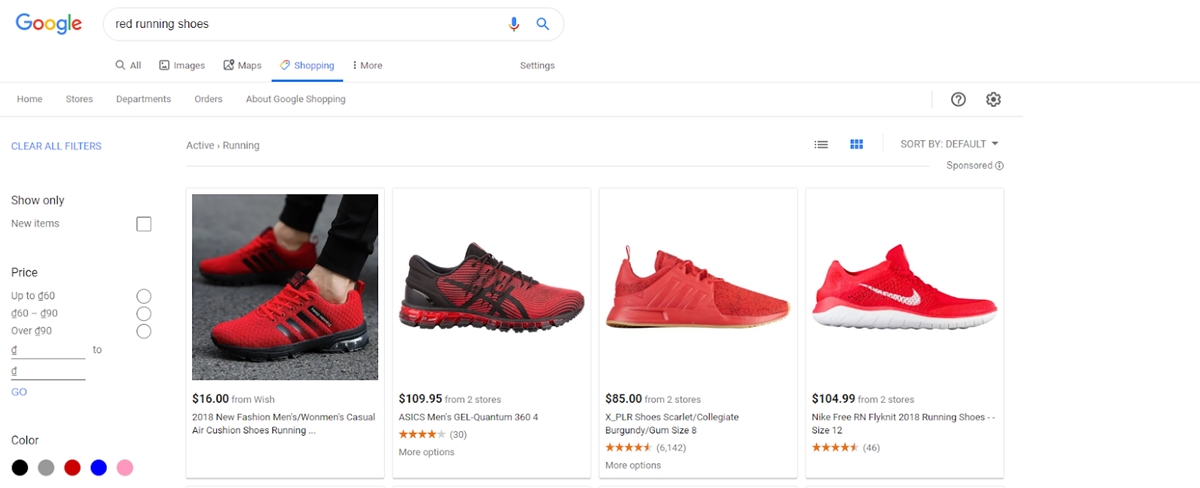Click the Sponsored info icon

click(999, 166)
